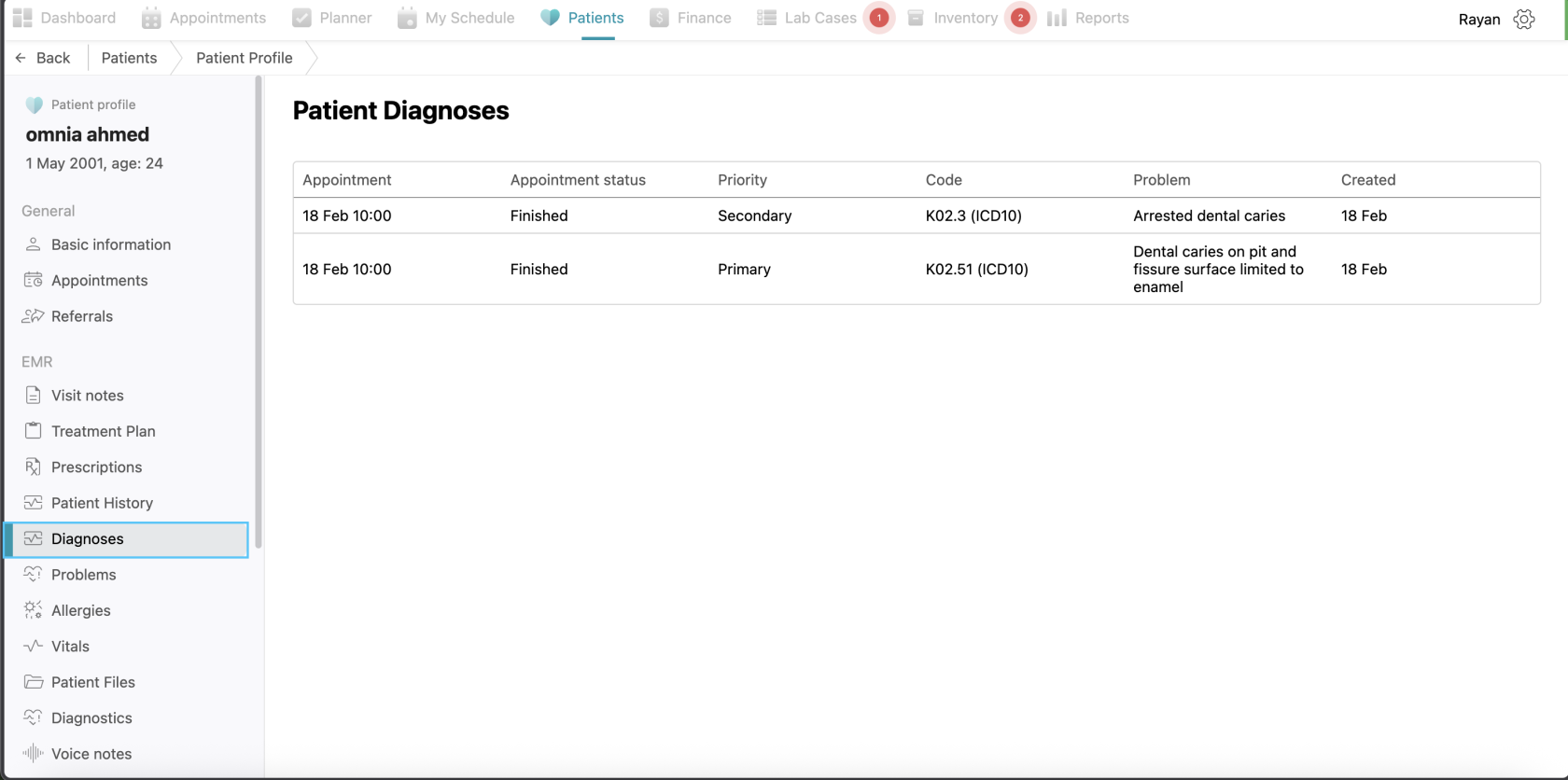Select the Vitals pulse icon
Viewport: 1568px width, 780px height.
34,646
